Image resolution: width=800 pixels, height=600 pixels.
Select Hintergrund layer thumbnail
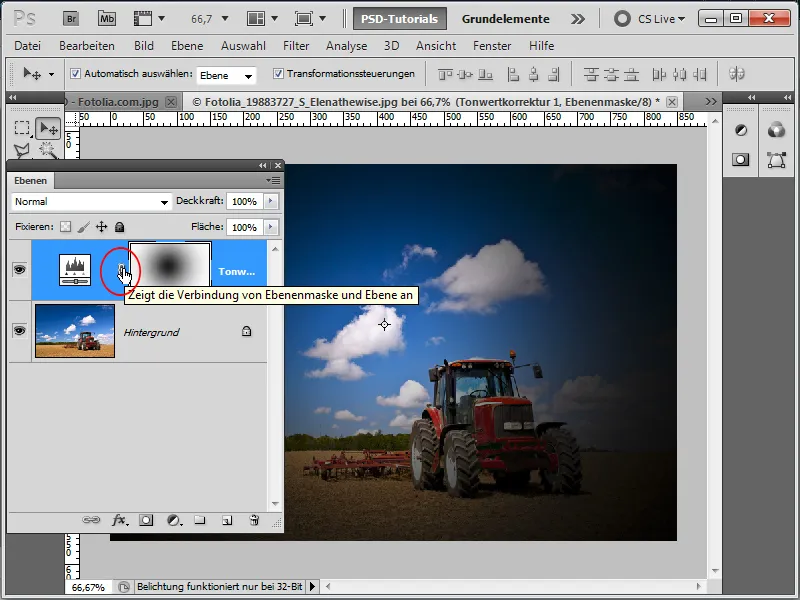tap(75, 331)
